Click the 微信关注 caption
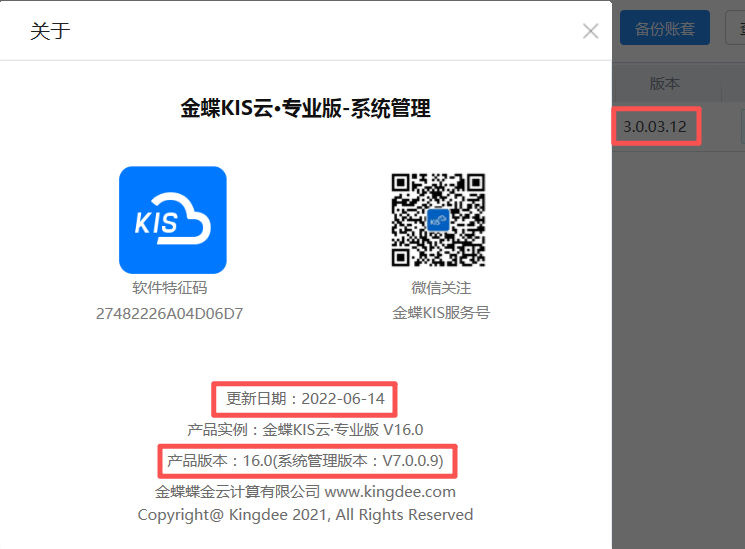The image size is (745, 549). point(440,289)
